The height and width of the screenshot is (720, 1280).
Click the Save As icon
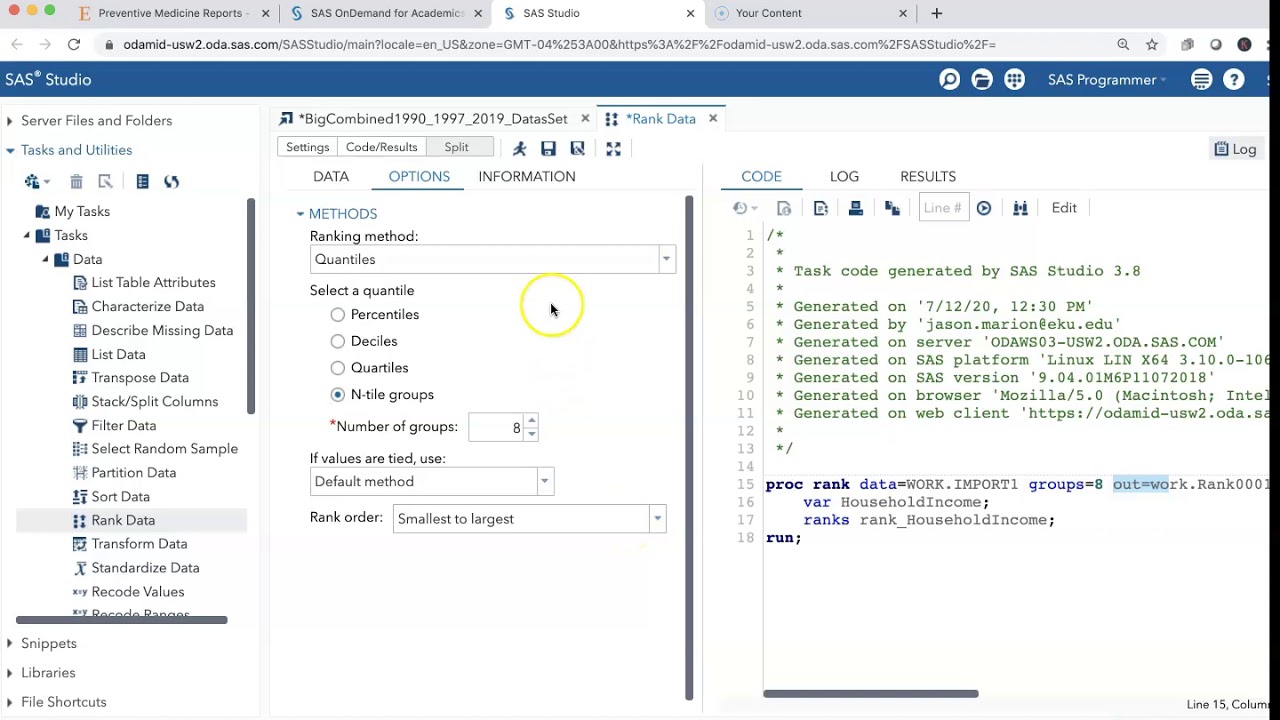coord(577,148)
